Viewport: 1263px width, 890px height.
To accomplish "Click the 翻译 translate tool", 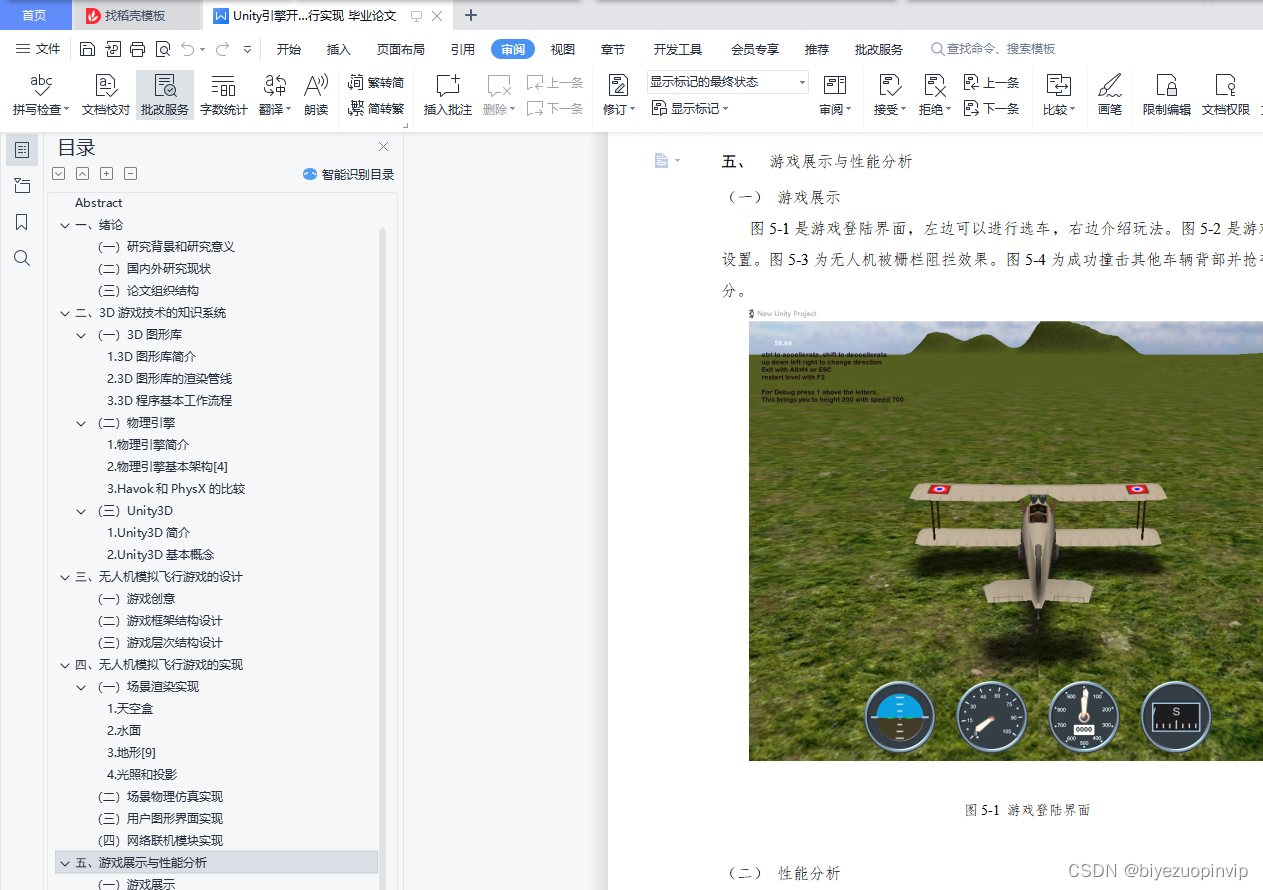I will [x=274, y=96].
